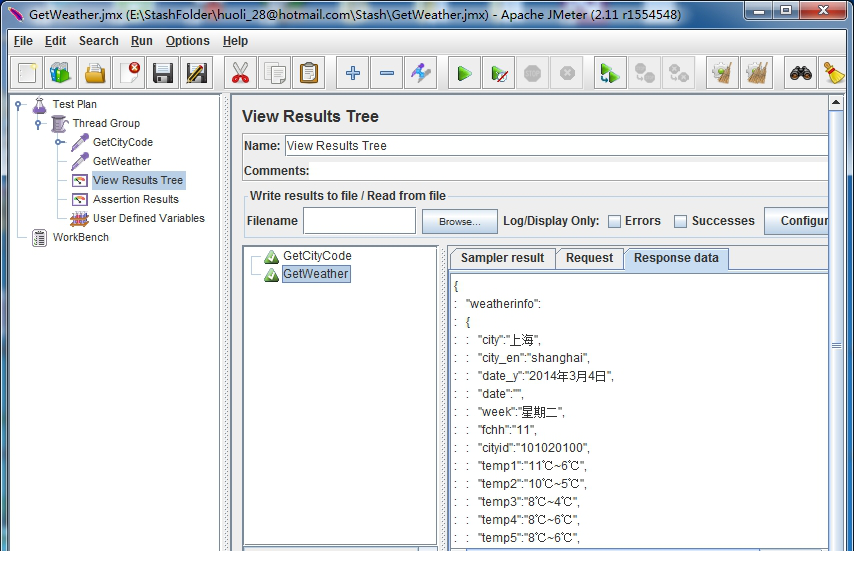Select GetWeather result in results list
854x573 pixels.
pyautogui.click(x=316, y=274)
